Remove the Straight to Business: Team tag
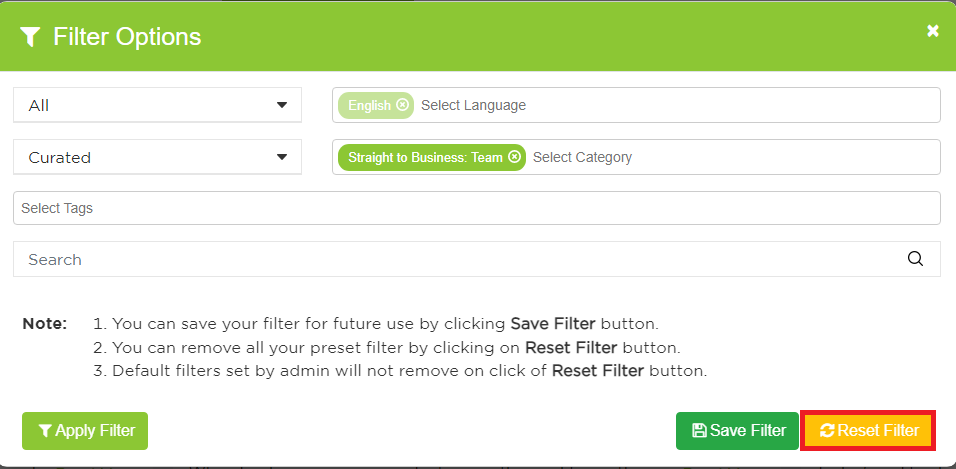The width and height of the screenshot is (956, 469). pos(514,157)
